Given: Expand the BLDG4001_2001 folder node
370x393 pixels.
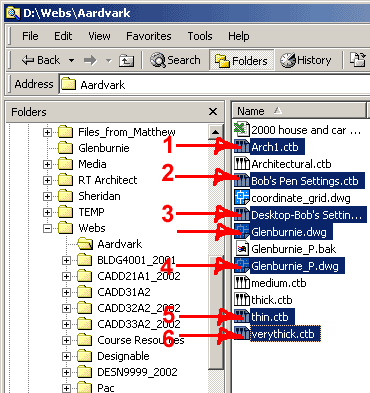Looking at the screenshot, I should (x=66, y=260).
